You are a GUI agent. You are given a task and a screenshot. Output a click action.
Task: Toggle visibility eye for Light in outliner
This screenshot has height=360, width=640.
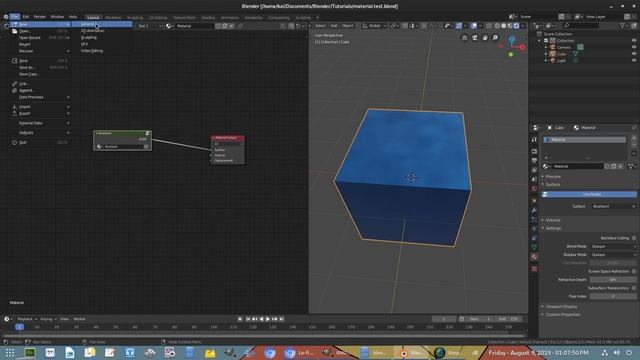click(x=634, y=60)
